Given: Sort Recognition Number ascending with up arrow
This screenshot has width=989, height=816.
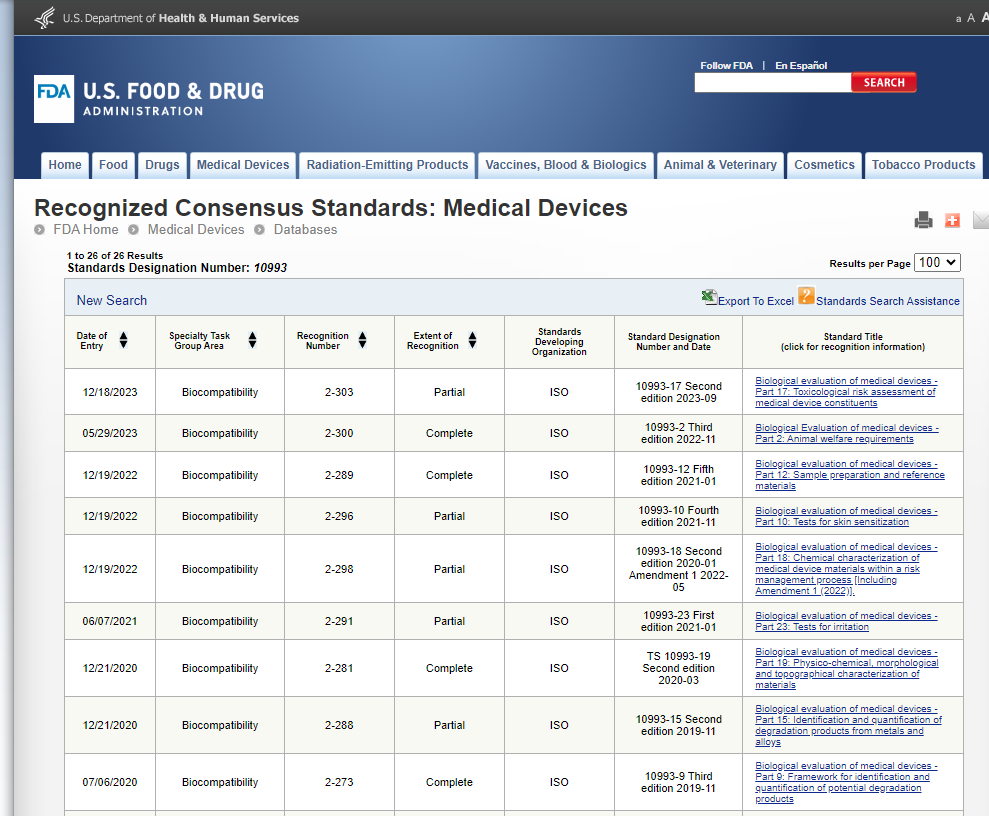Looking at the screenshot, I should point(362,335).
